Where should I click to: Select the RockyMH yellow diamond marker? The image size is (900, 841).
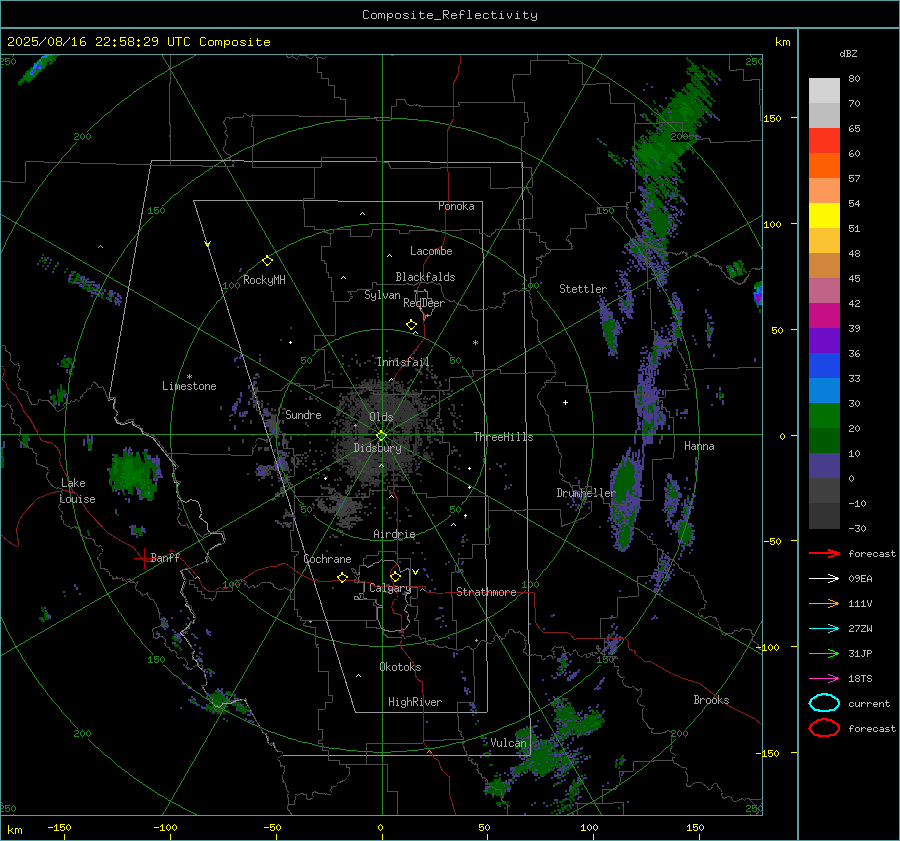tap(267, 261)
